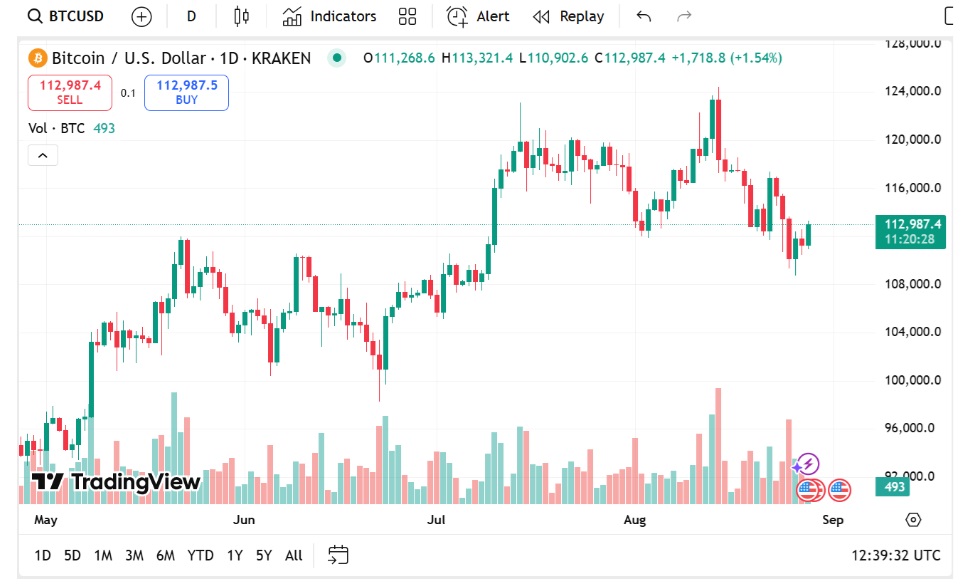Collapse the legend with the chevron button

point(42,155)
